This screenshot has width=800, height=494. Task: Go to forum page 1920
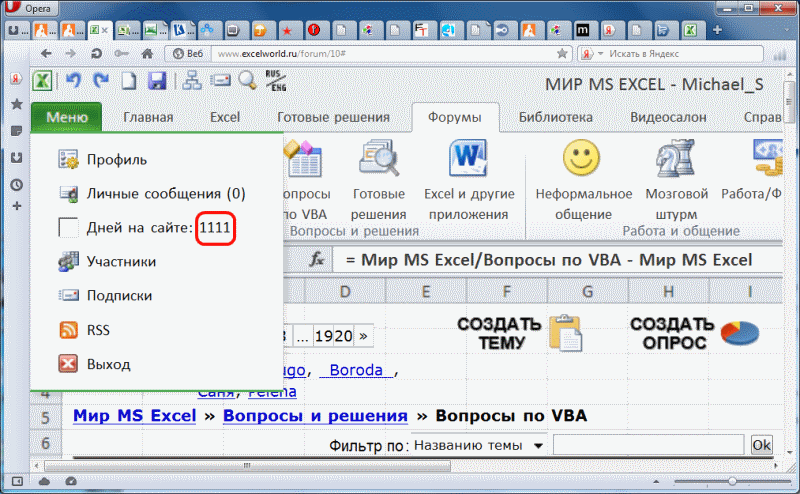(333, 336)
